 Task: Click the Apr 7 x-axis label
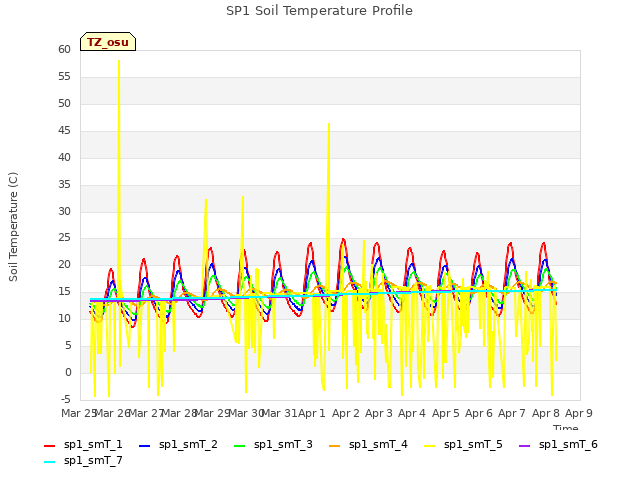click(x=512, y=413)
